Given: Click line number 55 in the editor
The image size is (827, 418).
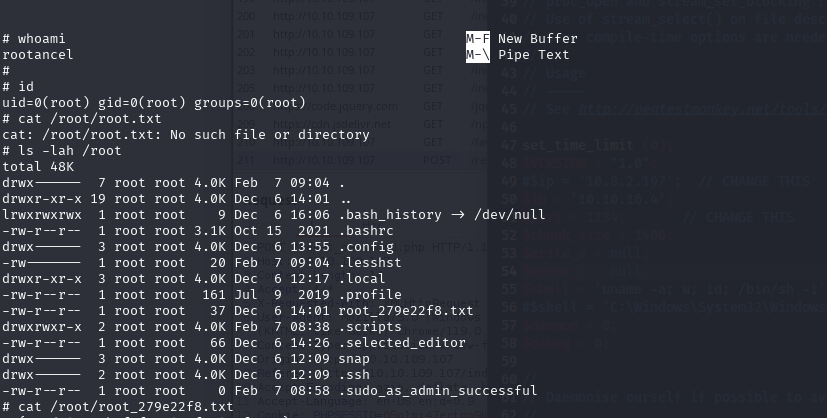Looking at the screenshot, I should pos(509,289).
